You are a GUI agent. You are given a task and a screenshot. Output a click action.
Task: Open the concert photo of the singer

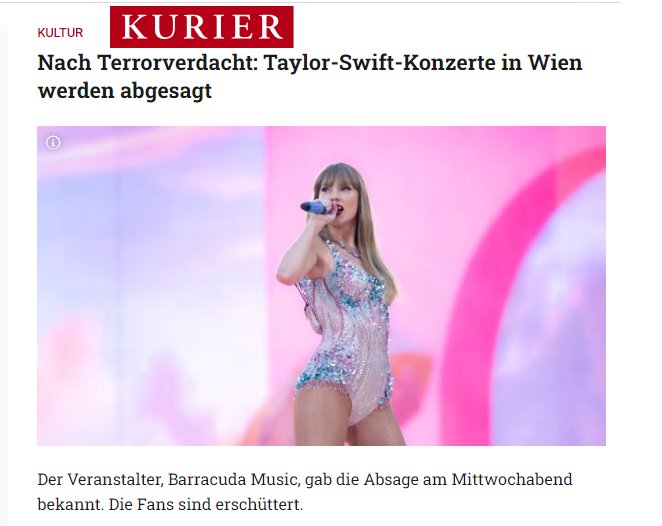tap(321, 286)
